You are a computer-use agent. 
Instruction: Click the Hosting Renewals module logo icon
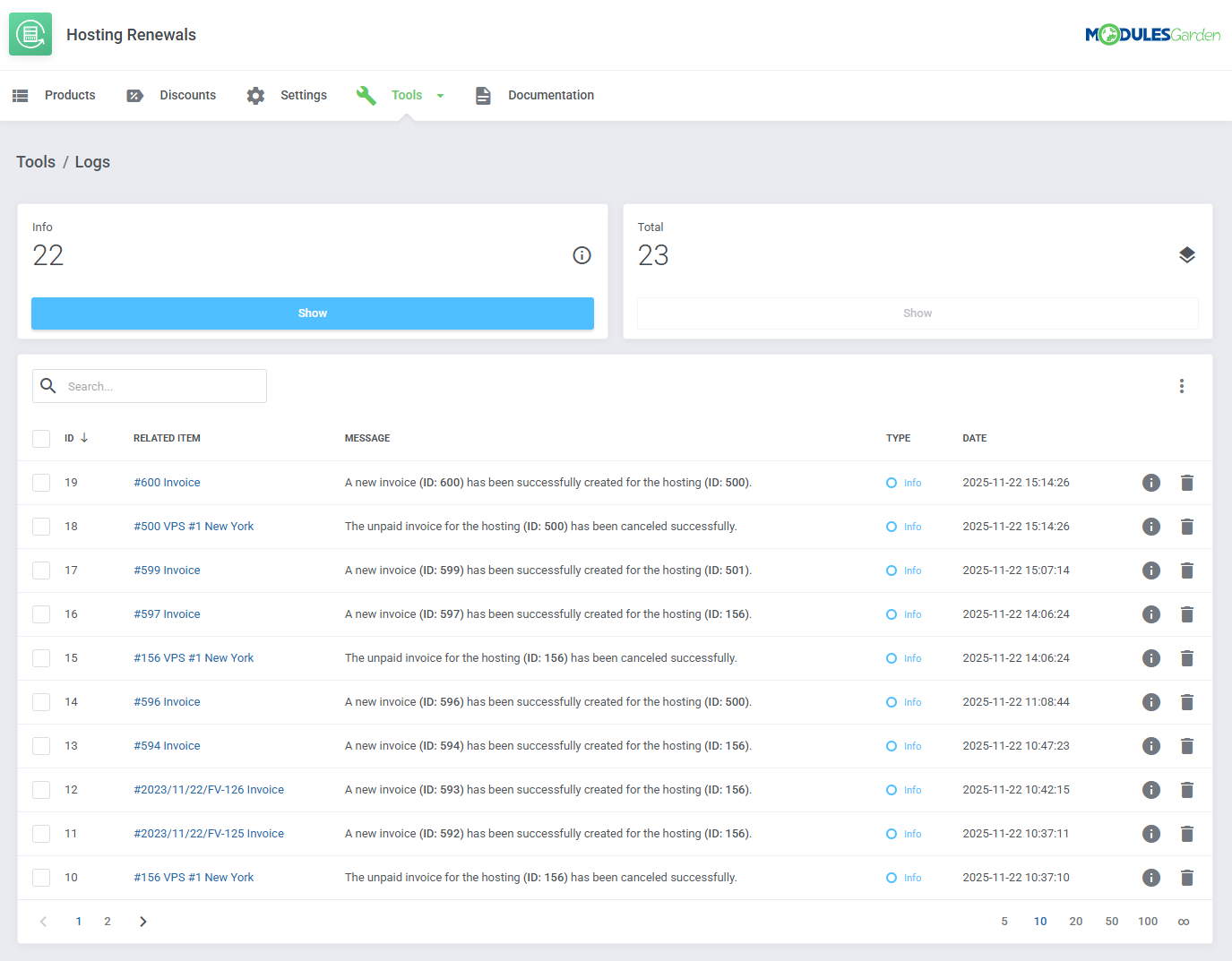(x=30, y=33)
